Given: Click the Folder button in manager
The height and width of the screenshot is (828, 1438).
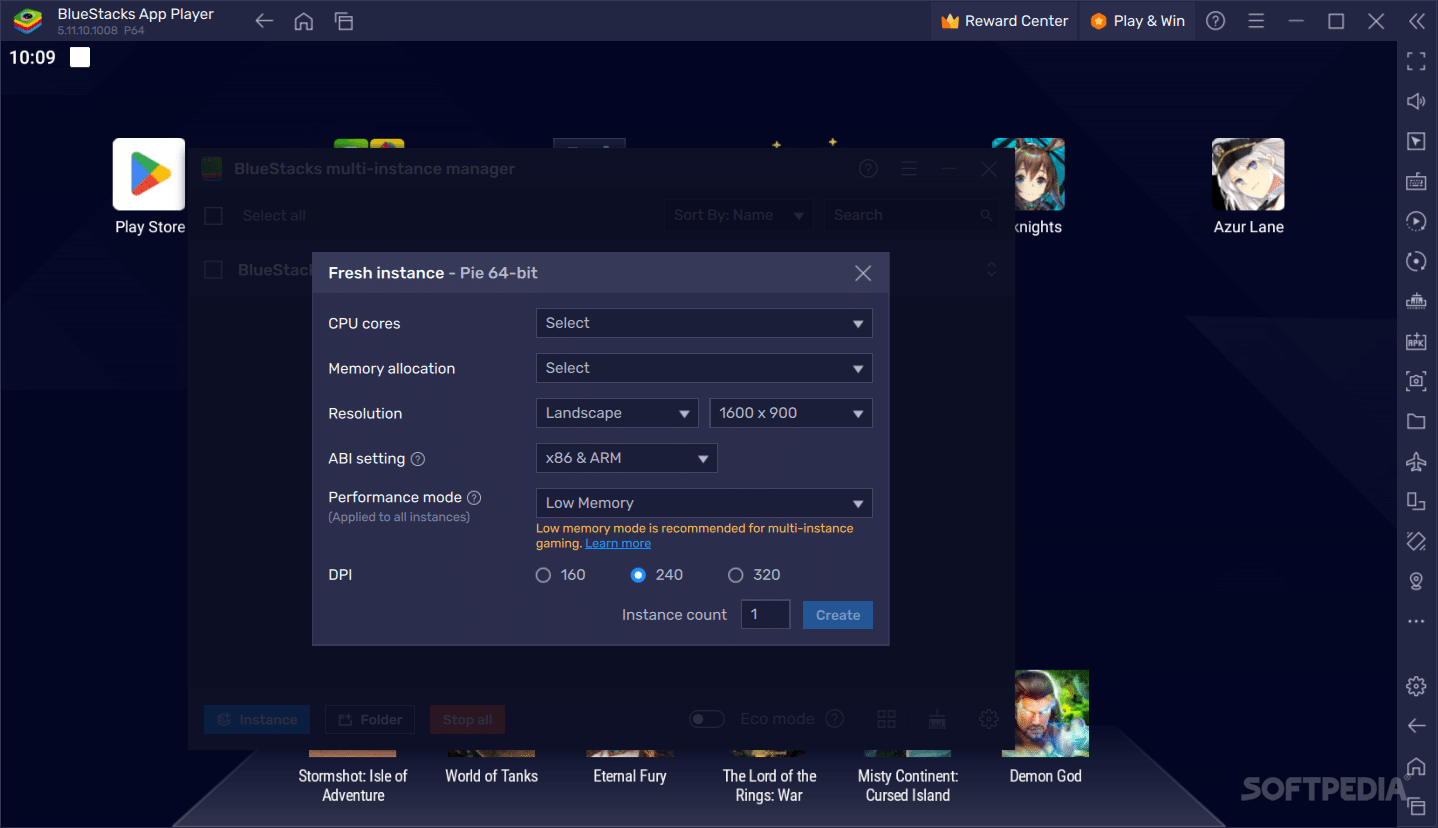Looking at the screenshot, I should pos(370,719).
